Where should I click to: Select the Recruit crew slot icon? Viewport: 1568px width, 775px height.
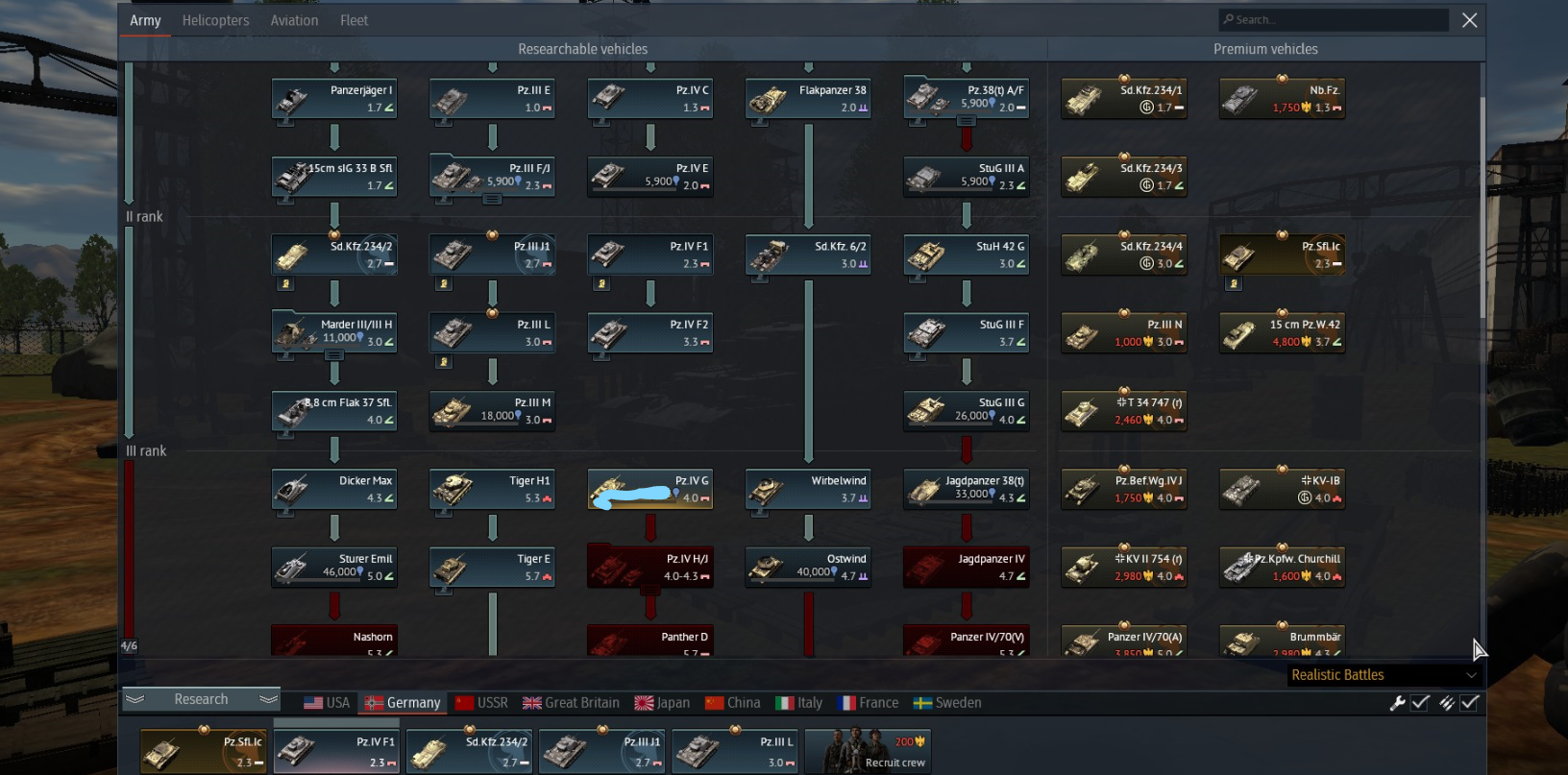(x=868, y=750)
